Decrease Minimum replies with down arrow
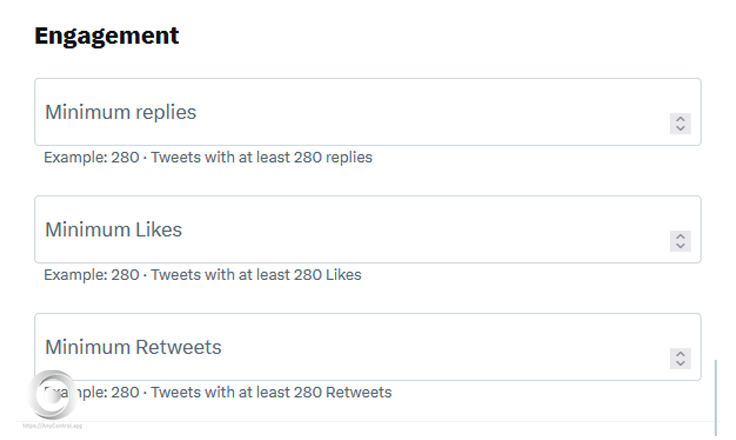This screenshot has width=736, height=440. click(x=680, y=128)
